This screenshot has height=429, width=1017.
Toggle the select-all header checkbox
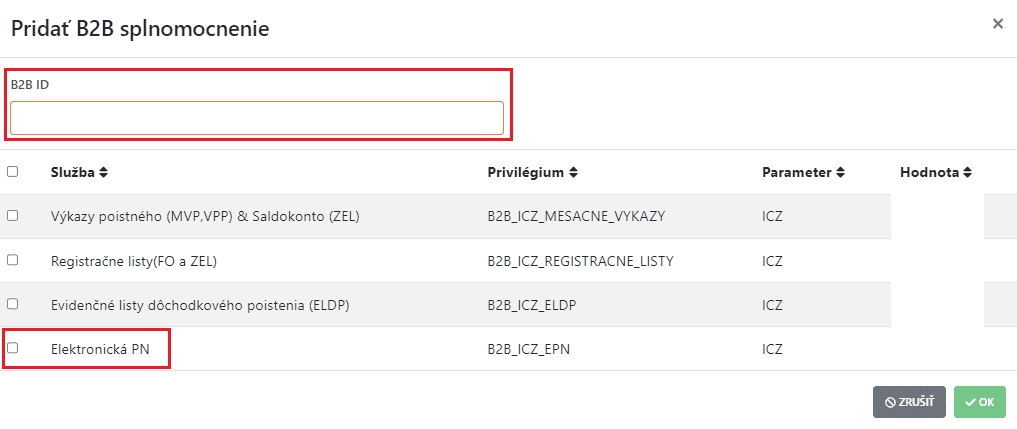[x=13, y=172]
